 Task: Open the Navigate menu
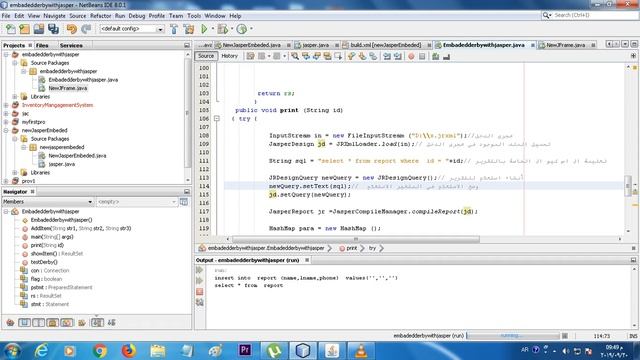pos(54,16)
